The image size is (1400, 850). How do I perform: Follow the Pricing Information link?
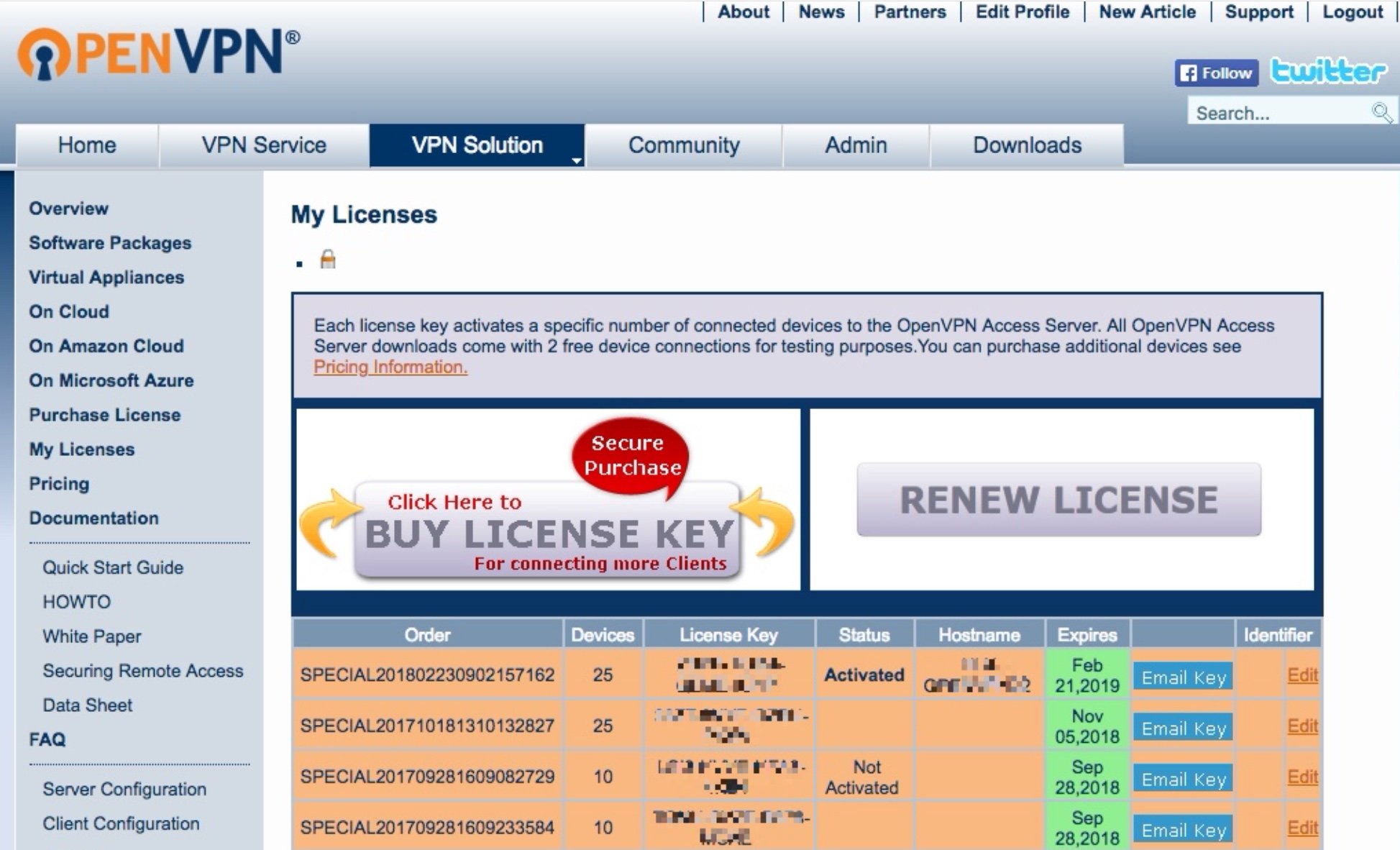pos(390,367)
